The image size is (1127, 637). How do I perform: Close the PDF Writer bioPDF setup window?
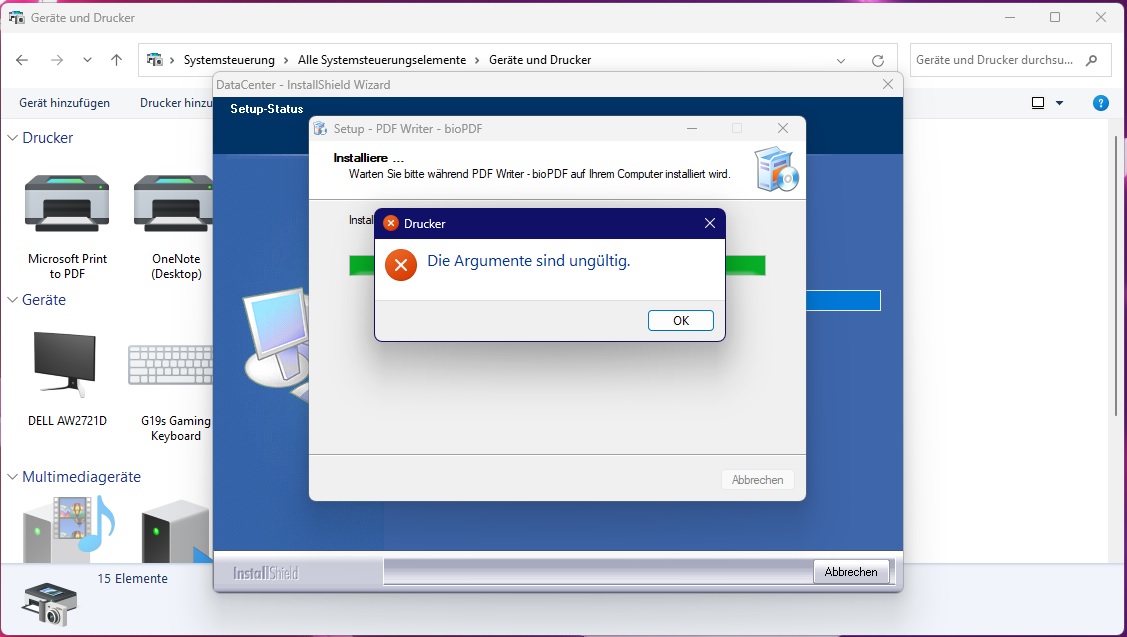[x=783, y=129]
